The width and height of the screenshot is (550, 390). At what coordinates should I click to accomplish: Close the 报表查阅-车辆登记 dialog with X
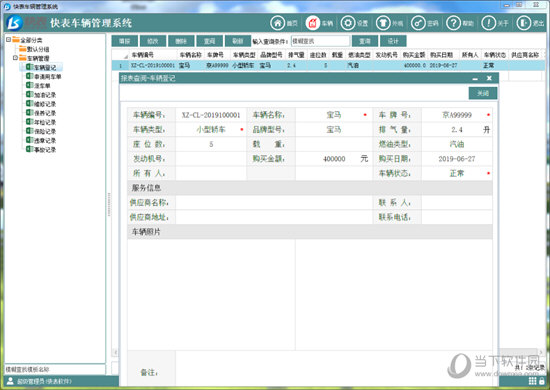(x=489, y=78)
